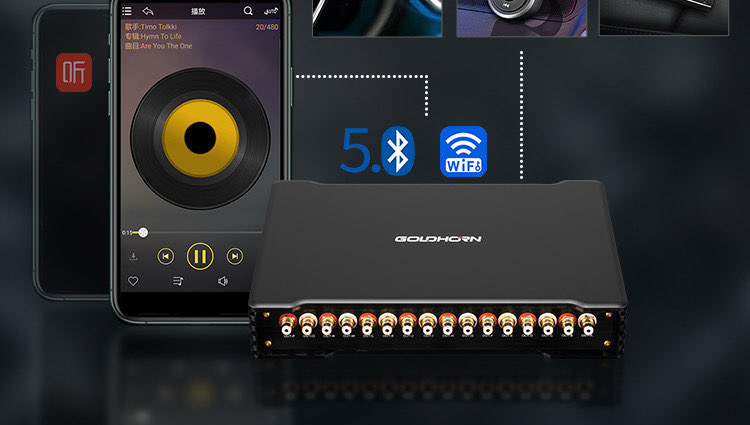Click the elapsed time 0:15
This screenshot has width=750, height=425.
tap(127, 233)
